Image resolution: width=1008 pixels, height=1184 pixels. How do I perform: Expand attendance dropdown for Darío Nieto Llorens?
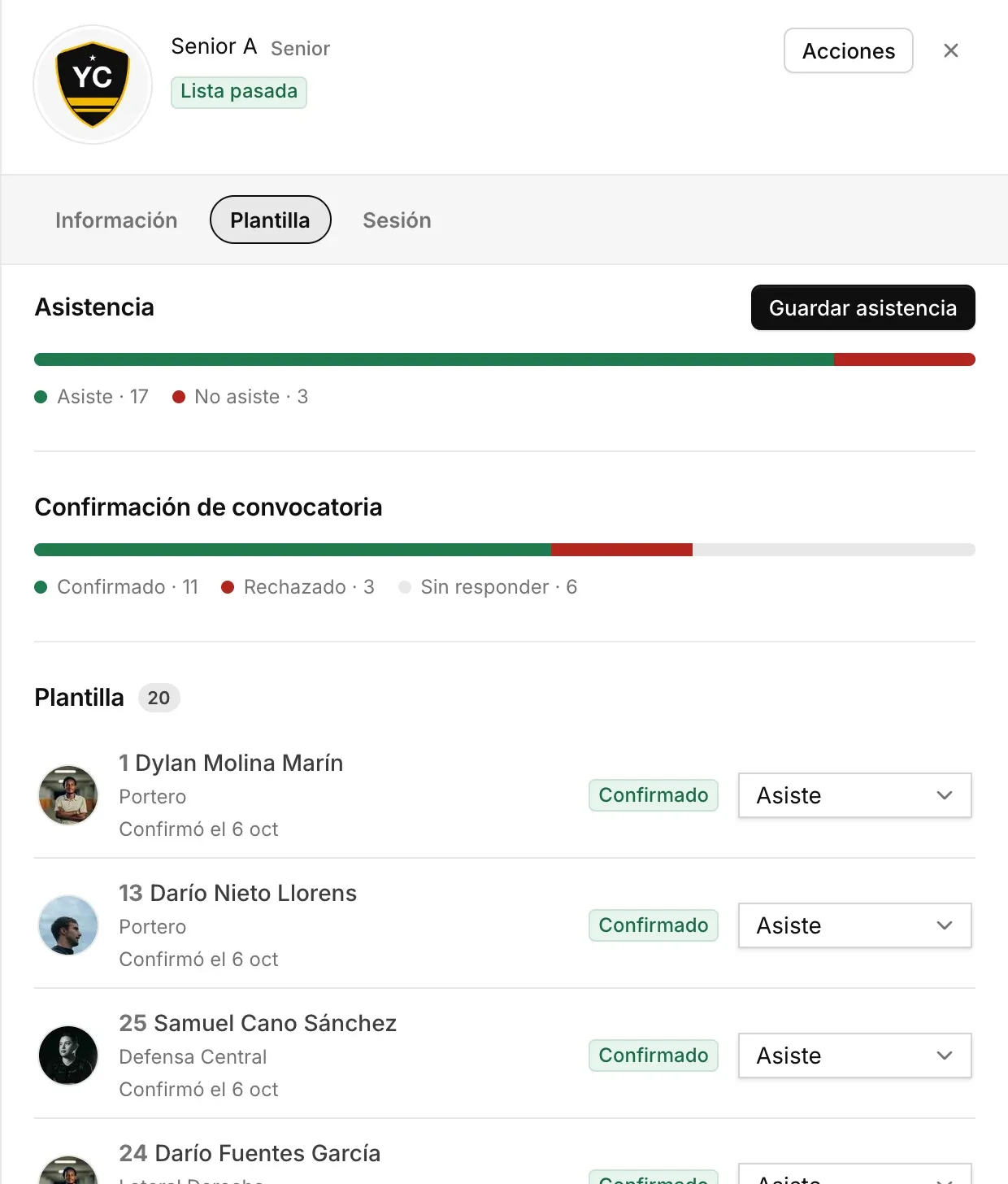(x=854, y=925)
